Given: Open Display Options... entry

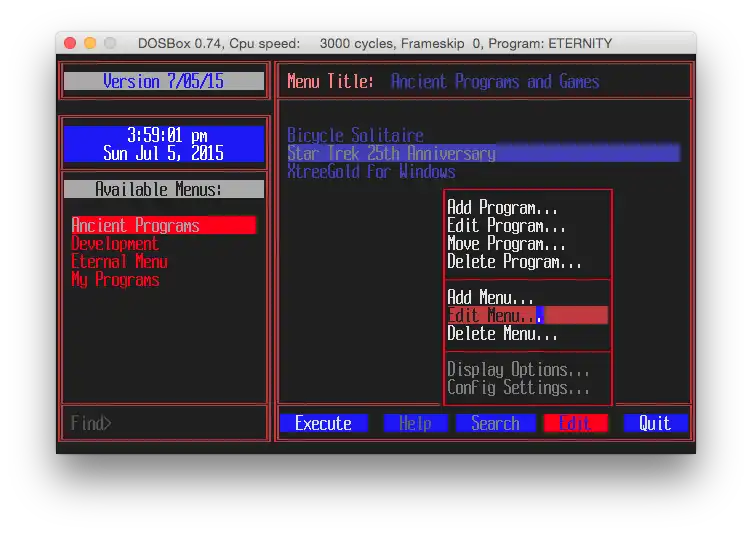Looking at the screenshot, I should (x=518, y=369).
